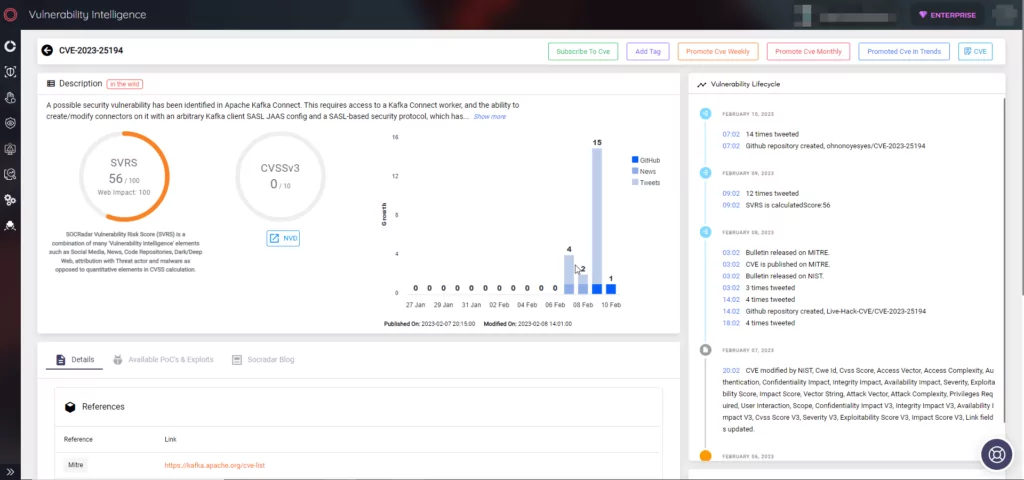Click '12 times tweeted' lifecycle entry
The image size is (1024, 480).
772,193
